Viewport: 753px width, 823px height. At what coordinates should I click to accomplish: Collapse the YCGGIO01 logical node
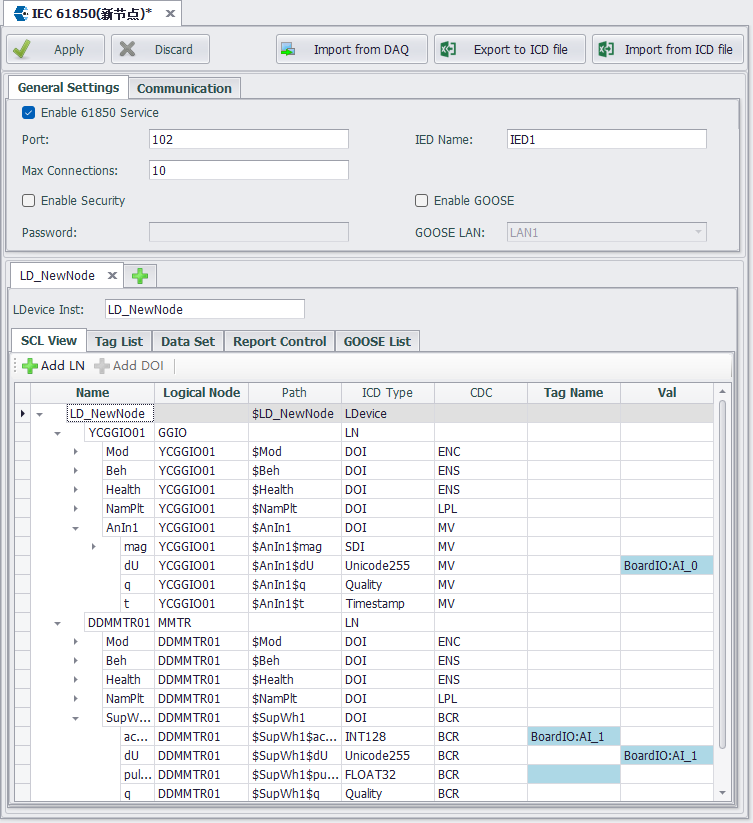[58, 433]
